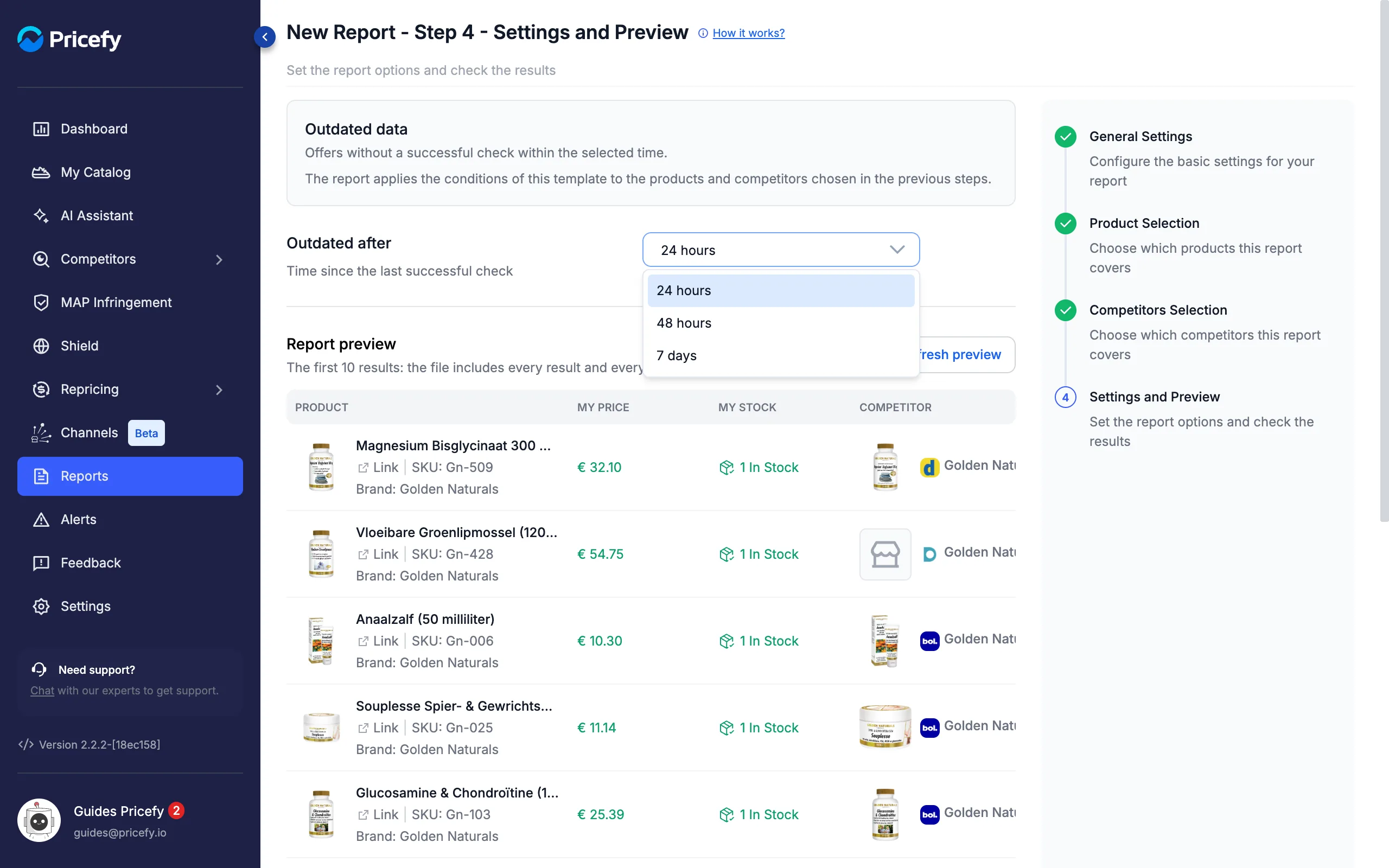
Task: Click the notification badge showing 2
Action: tap(176, 810)
